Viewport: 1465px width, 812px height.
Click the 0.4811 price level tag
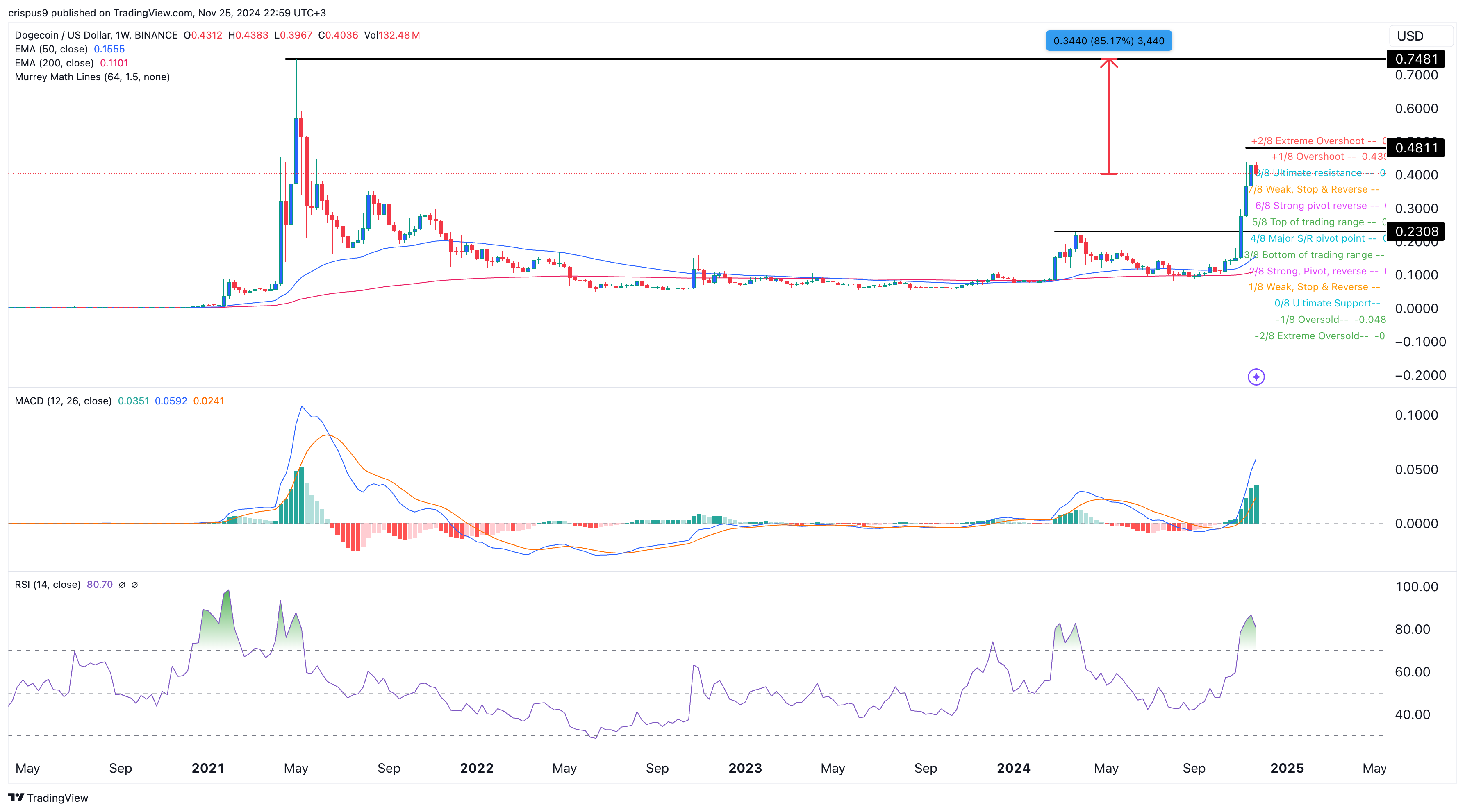click(x=1416, y=148)
